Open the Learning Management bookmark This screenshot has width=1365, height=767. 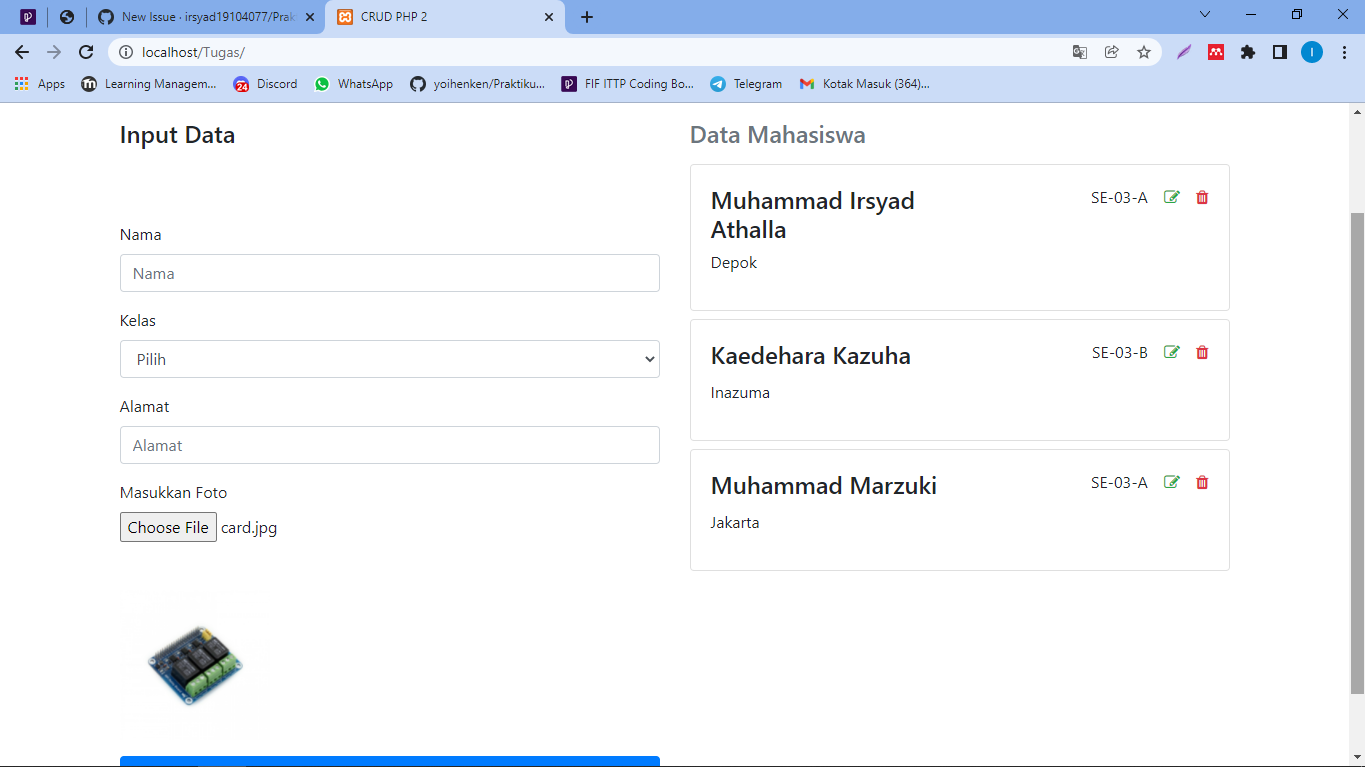point(149,84)
